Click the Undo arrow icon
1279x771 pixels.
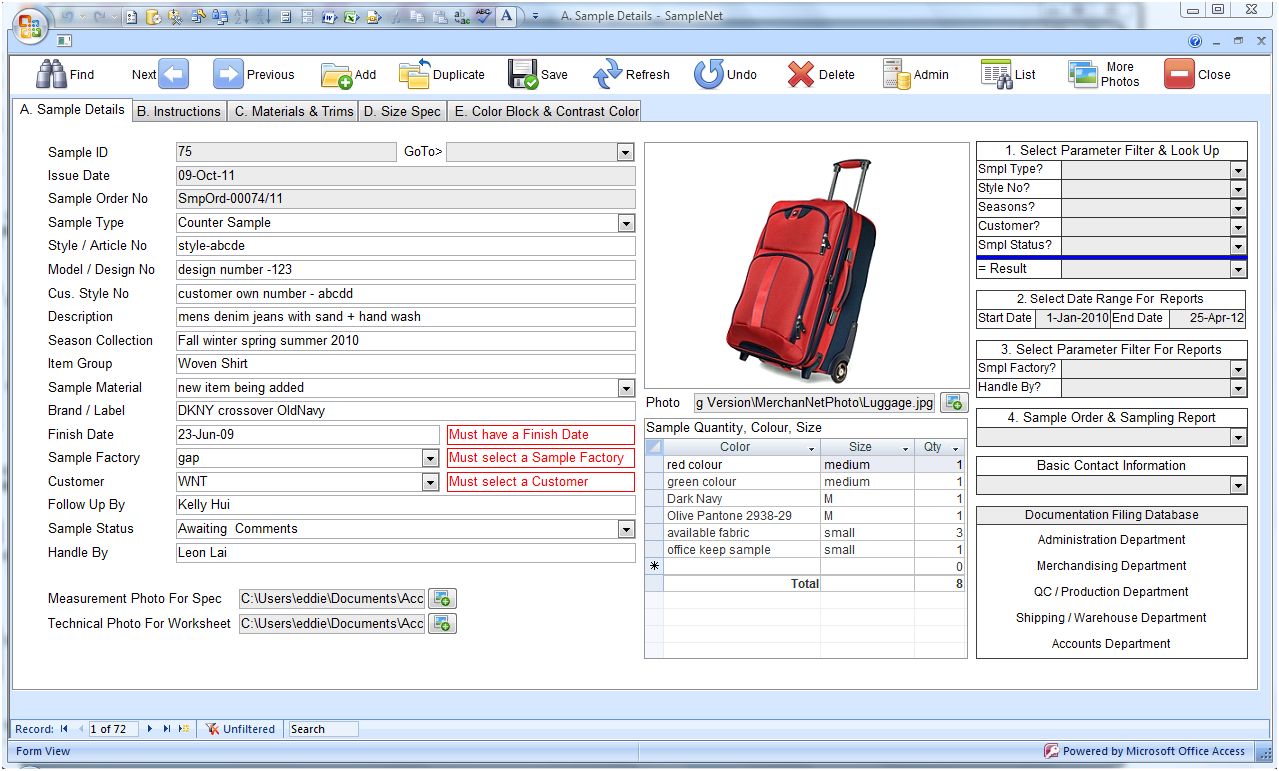[x=709, y=74]
